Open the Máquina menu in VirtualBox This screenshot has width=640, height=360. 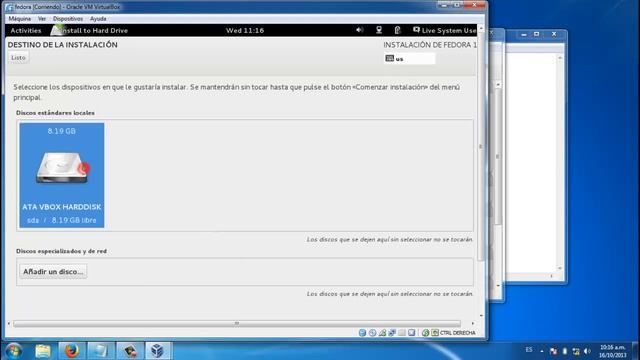[x=20, y=19]
